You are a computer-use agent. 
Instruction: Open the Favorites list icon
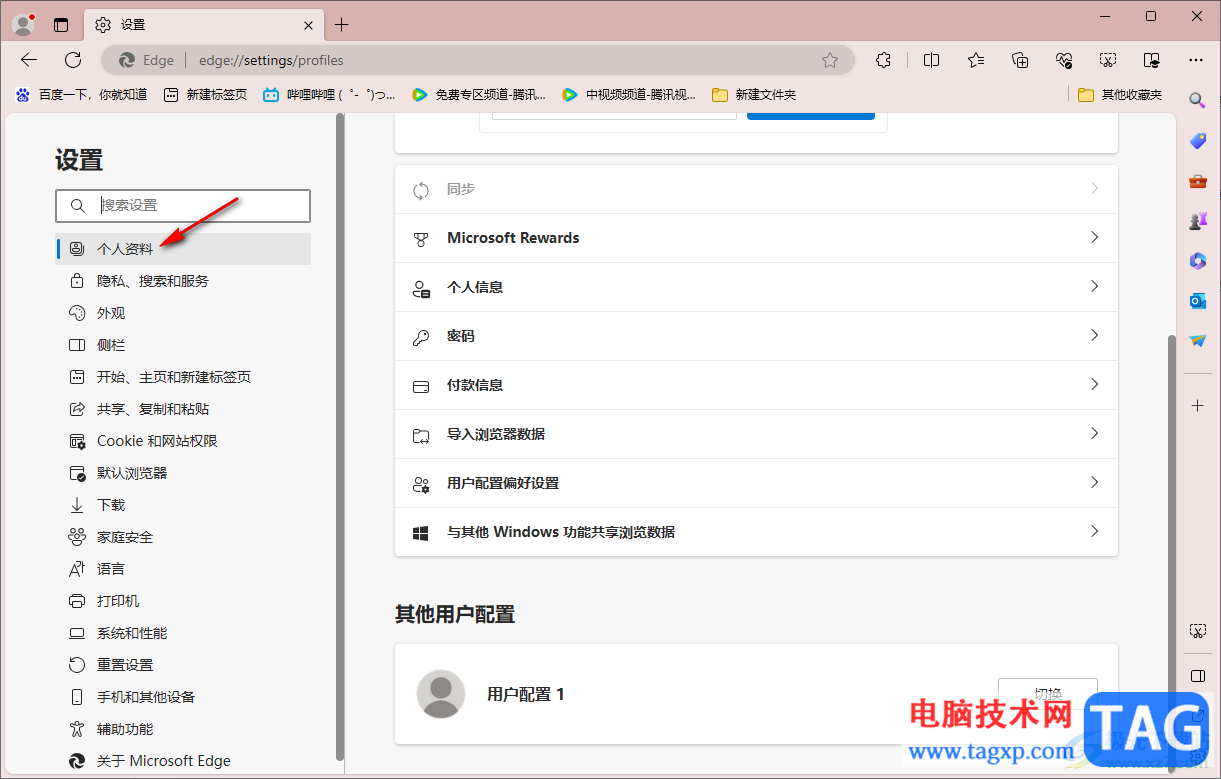976,60
